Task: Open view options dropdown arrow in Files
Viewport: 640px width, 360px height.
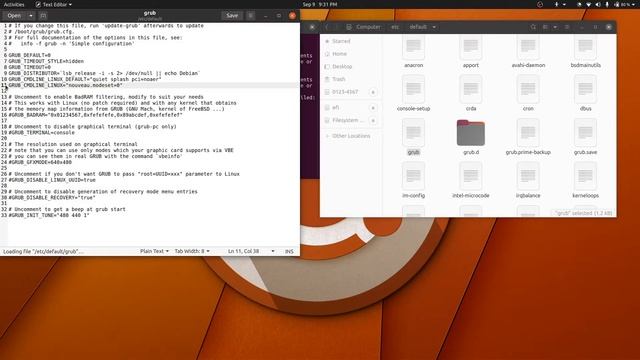Action: pyautogui.click(x=555, y=27)
